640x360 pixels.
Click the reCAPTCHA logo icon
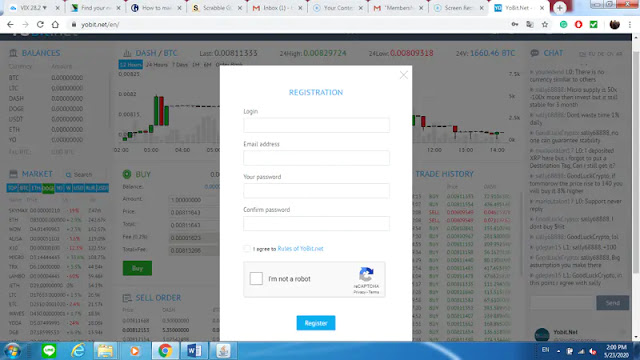click(x=366, y=274)
